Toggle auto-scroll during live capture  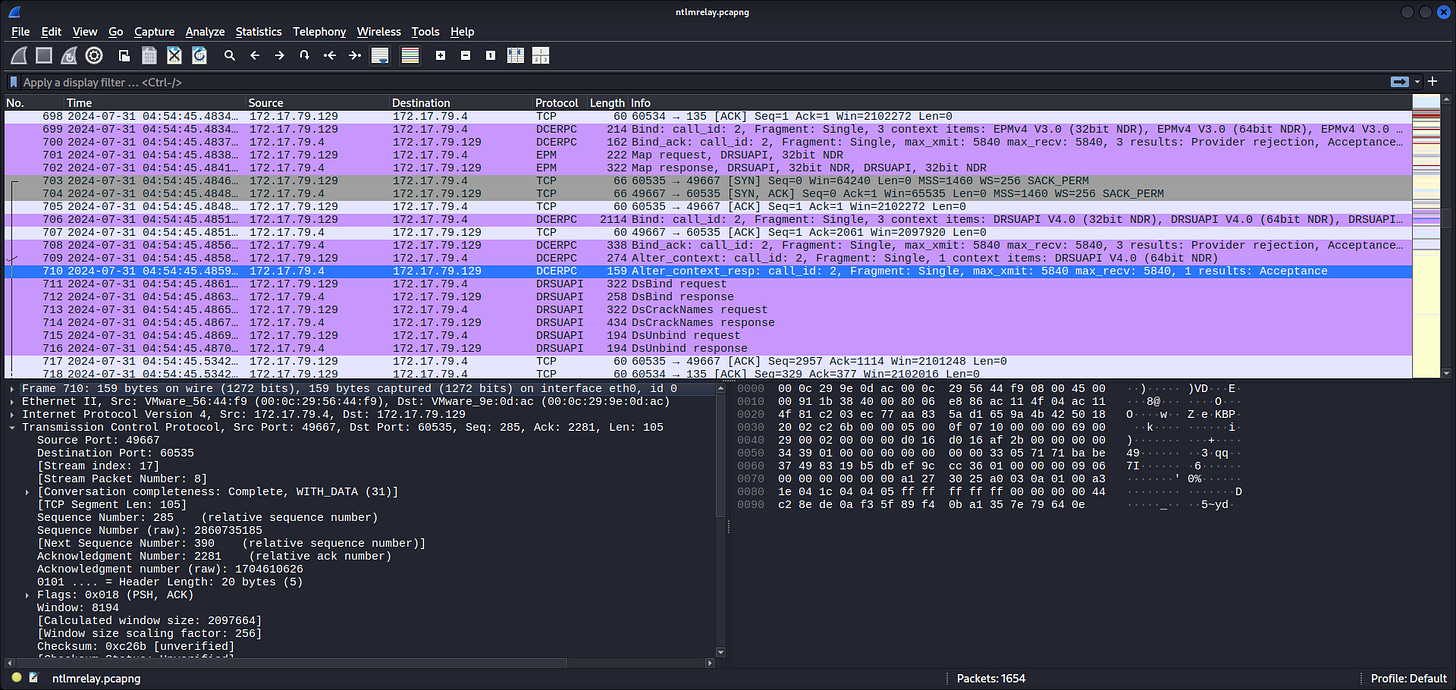pos(380,56)
